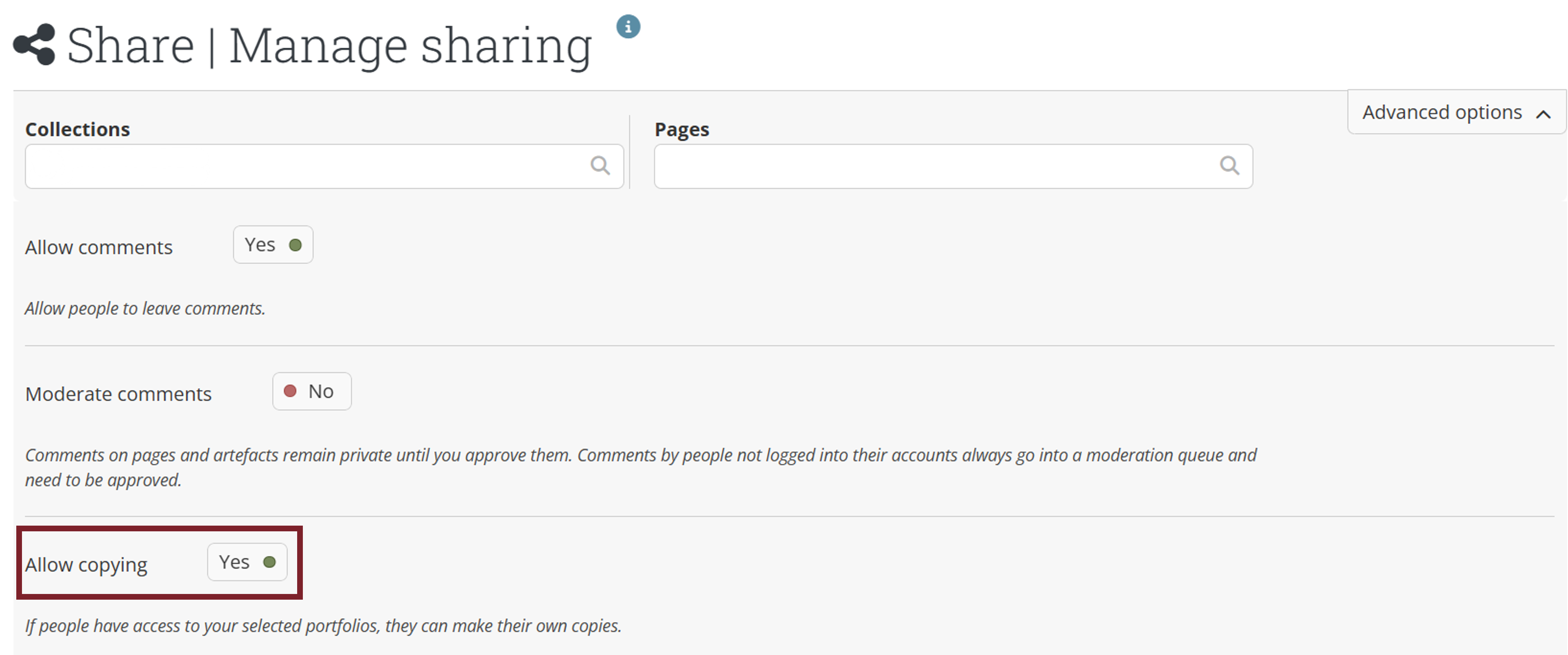Collapse the Advanced options panel
This screenshot has width=1568, height=655.
point(1455,113)
